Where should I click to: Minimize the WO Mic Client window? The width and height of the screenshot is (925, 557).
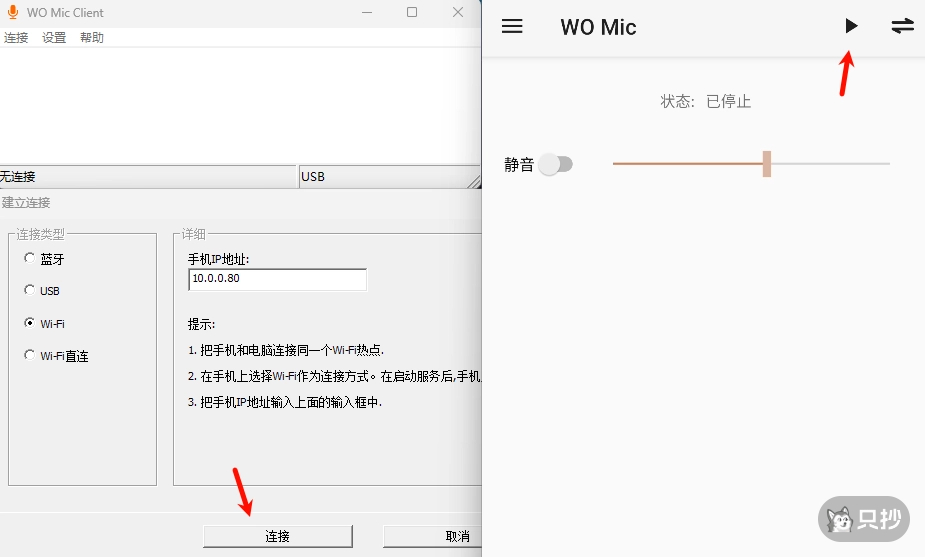click(x=367, y=12)
